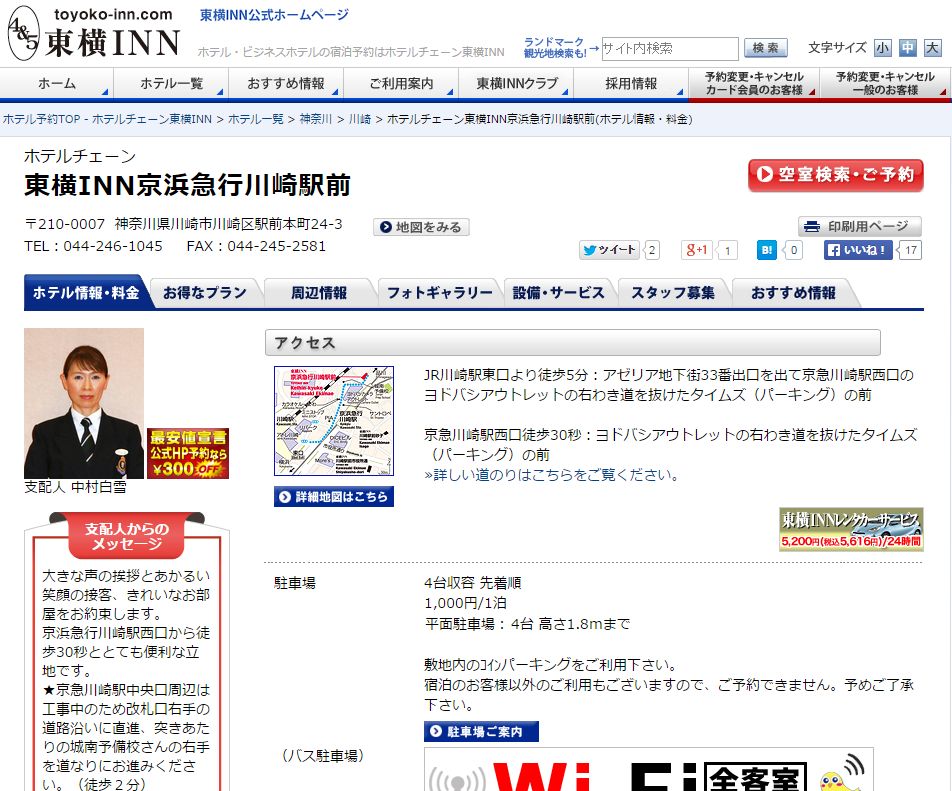
Task: Switch to the 設備・サービス tab
Action: [x=559, y=293]
